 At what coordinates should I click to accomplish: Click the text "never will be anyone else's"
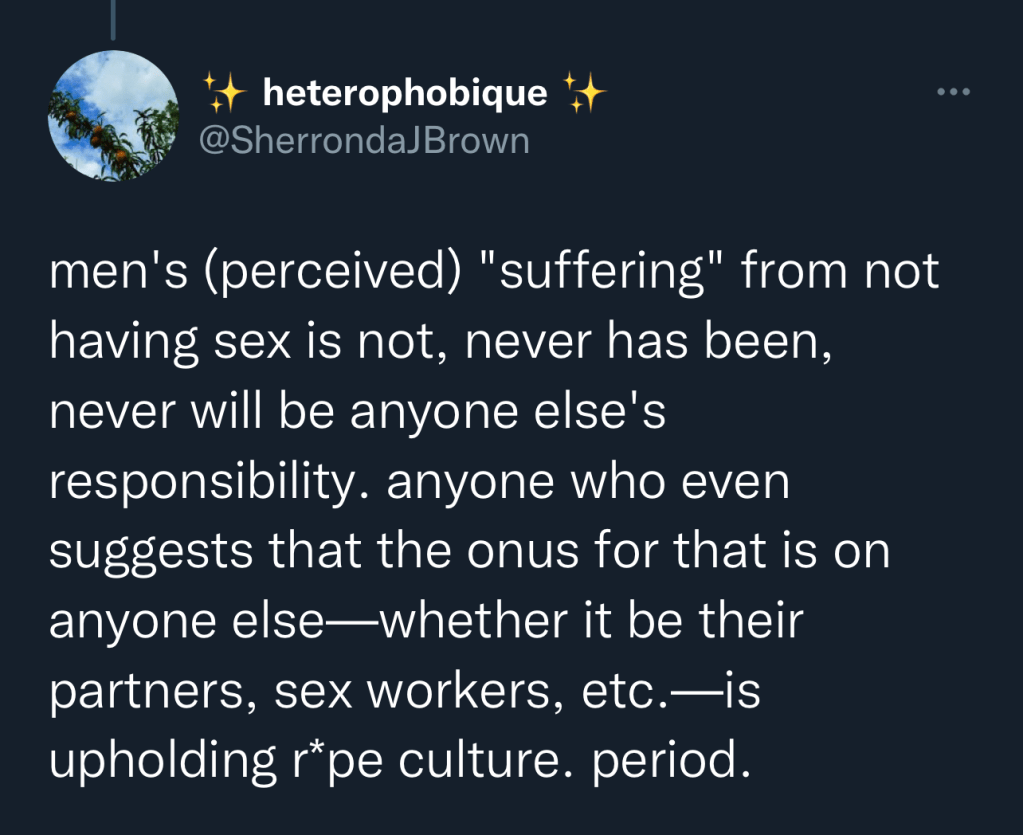click(x=357, y=413)
